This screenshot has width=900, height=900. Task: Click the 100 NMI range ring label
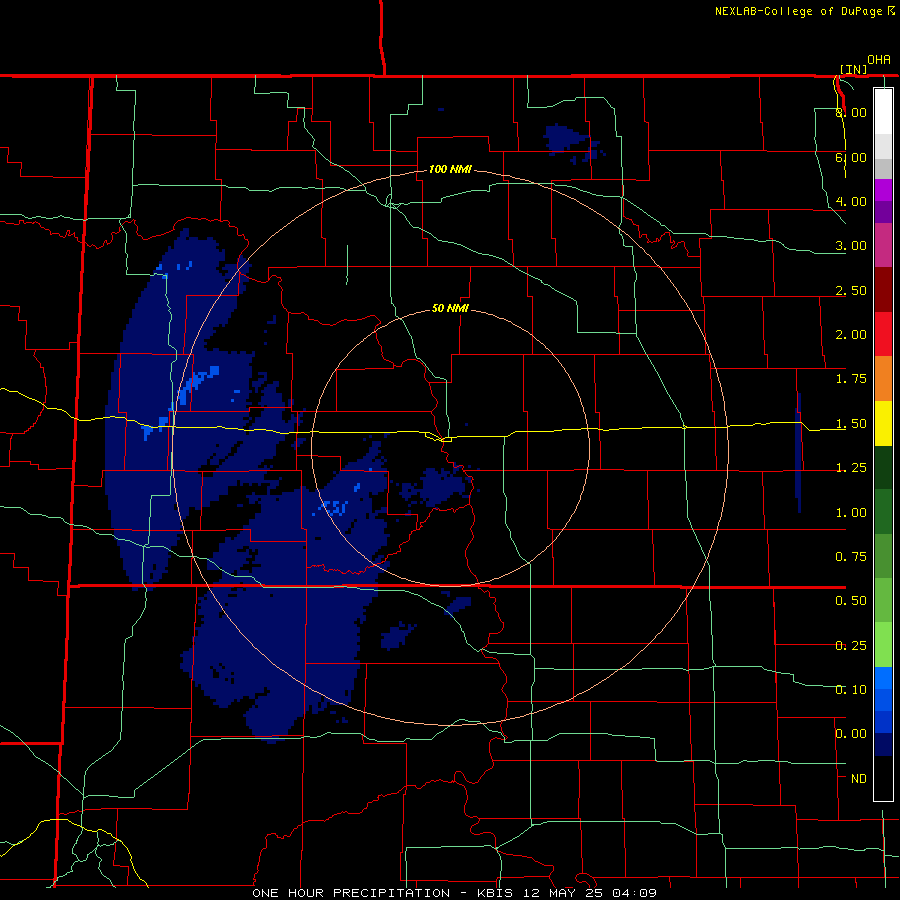pos(450,169)
